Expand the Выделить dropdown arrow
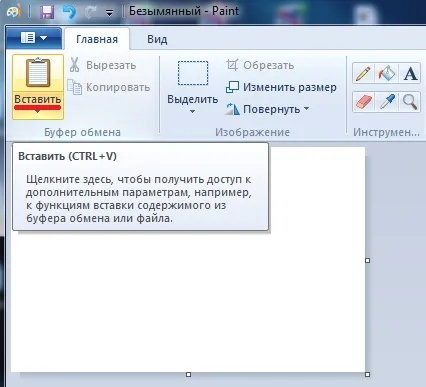Image resolution: width=426 pixels, height=387 pixels. pos(192,112)
